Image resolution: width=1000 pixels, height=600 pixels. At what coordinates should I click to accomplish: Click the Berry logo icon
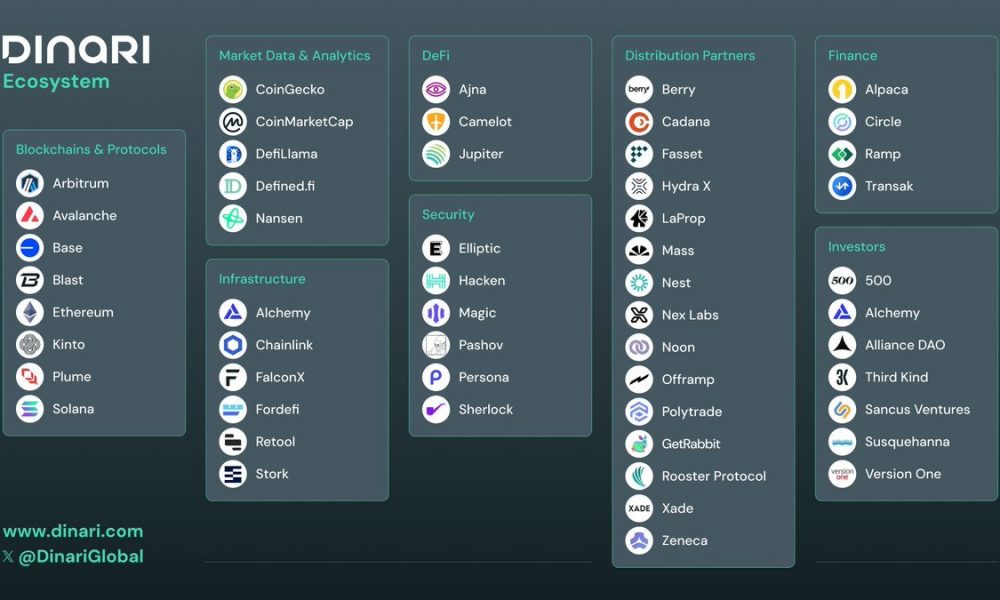[639, 89]
